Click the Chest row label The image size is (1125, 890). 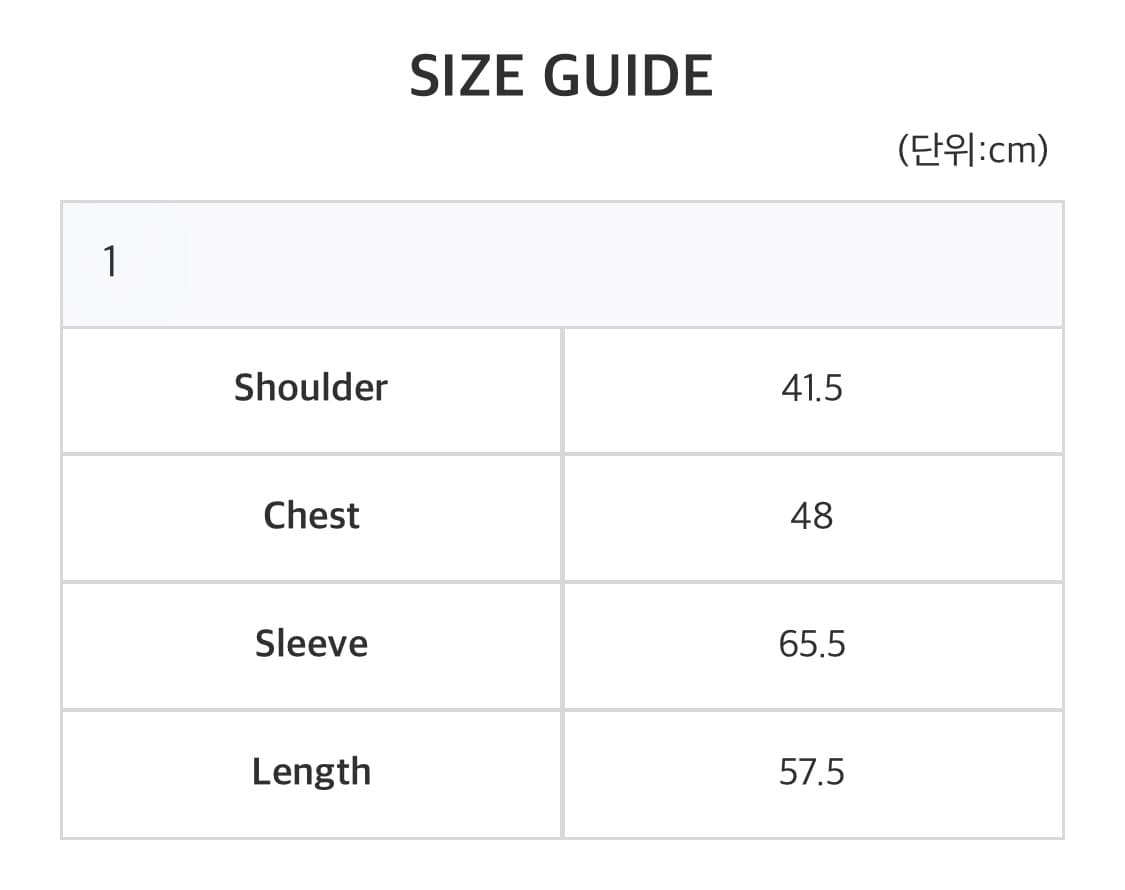[x=311, y=516]
